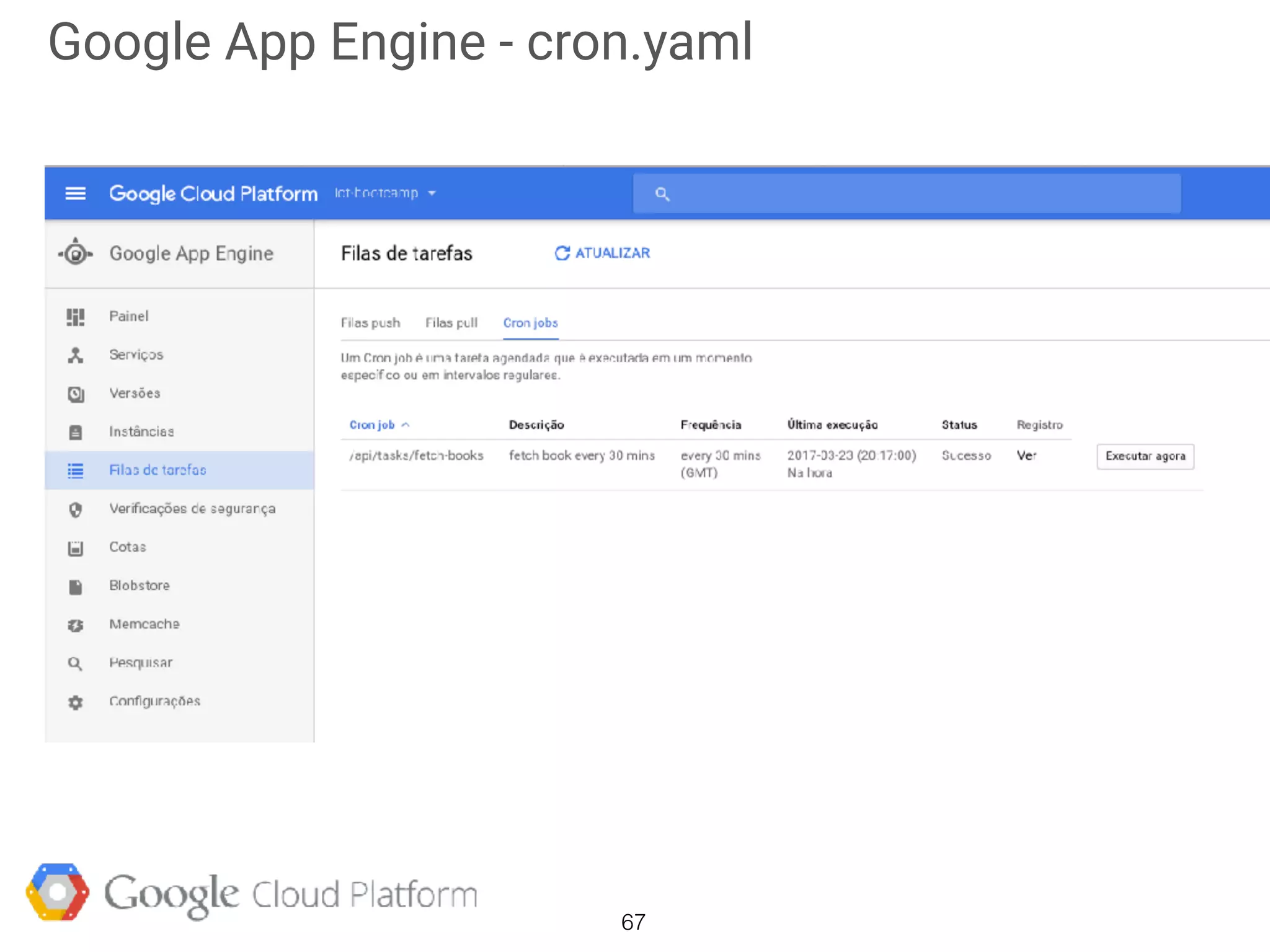Click the ATUALIZAR refresh button
This screenshot has height=952, width=1270.
point(602,253)
